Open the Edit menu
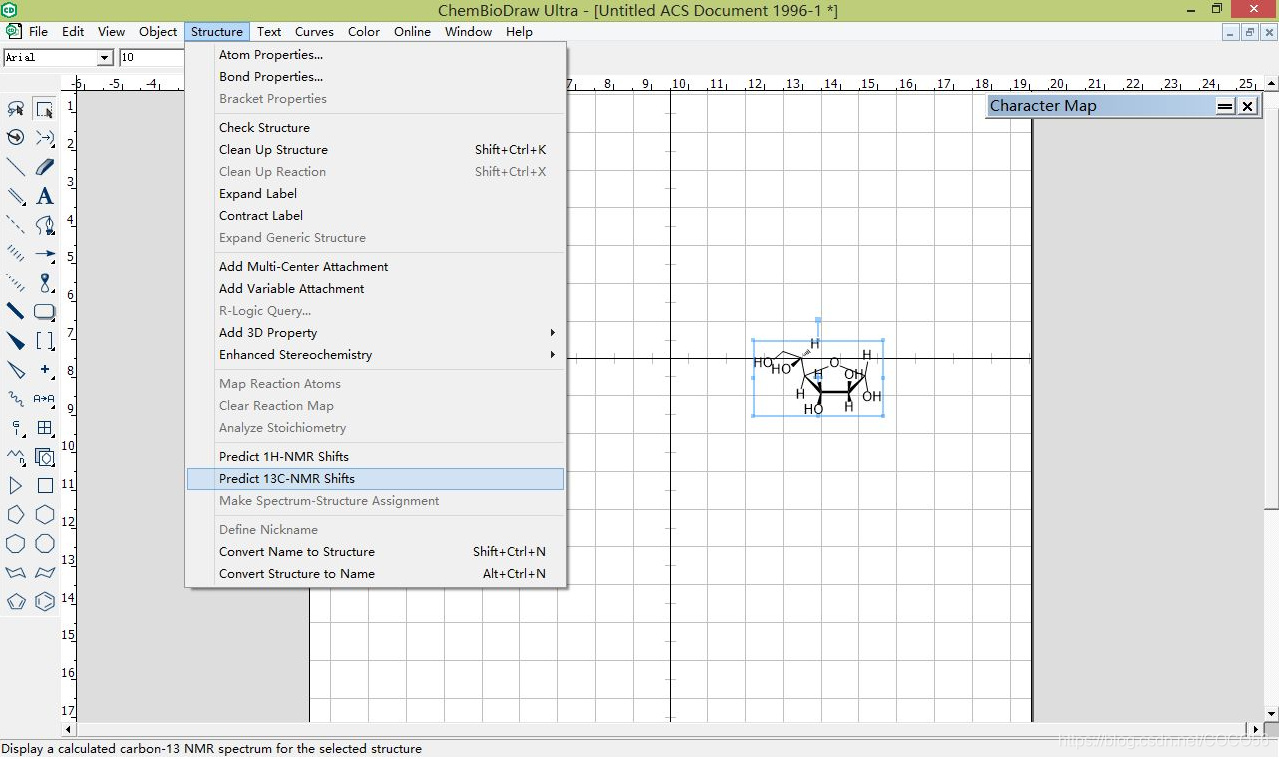The width and height of the screenshot is (1279, 759). click(x=73, y=32)
